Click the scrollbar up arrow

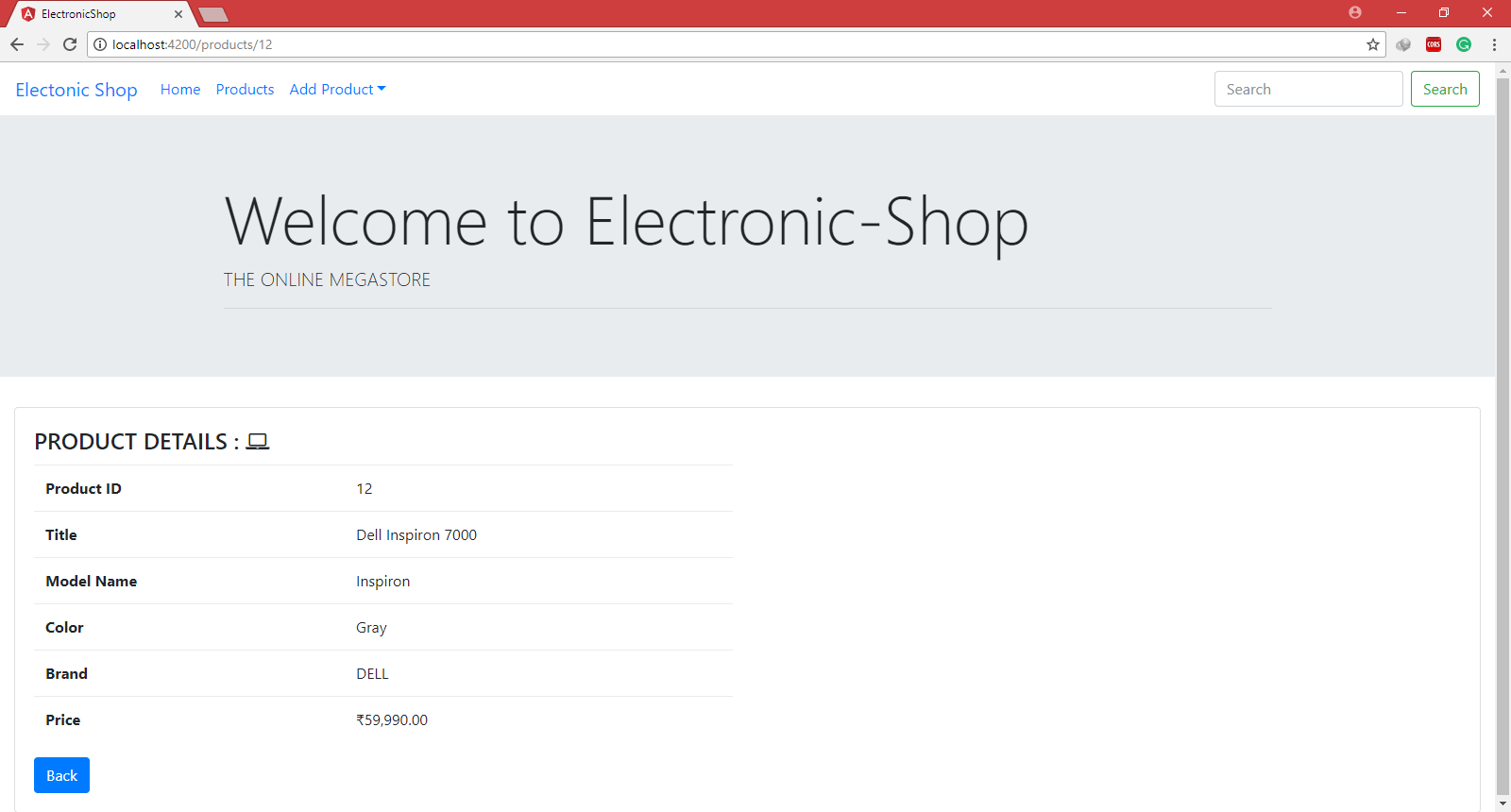tap(1503, 70)
